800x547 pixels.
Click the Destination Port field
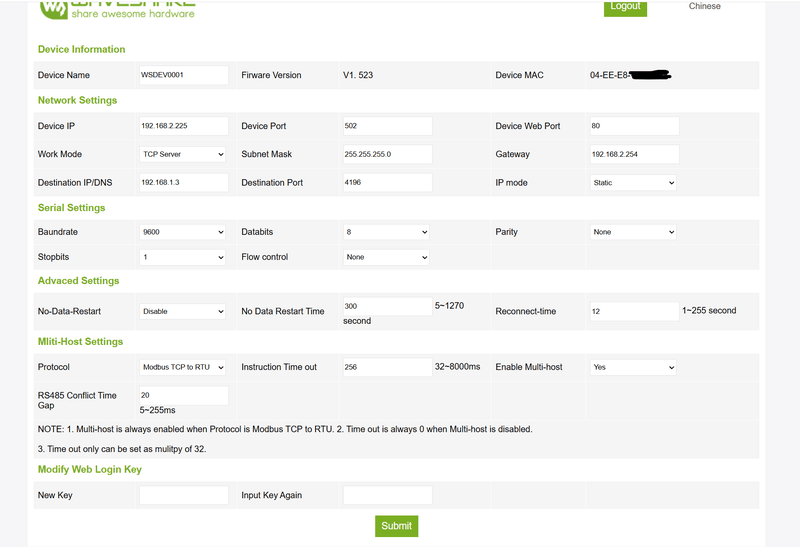pyautogui.click(x=388, y=183)
